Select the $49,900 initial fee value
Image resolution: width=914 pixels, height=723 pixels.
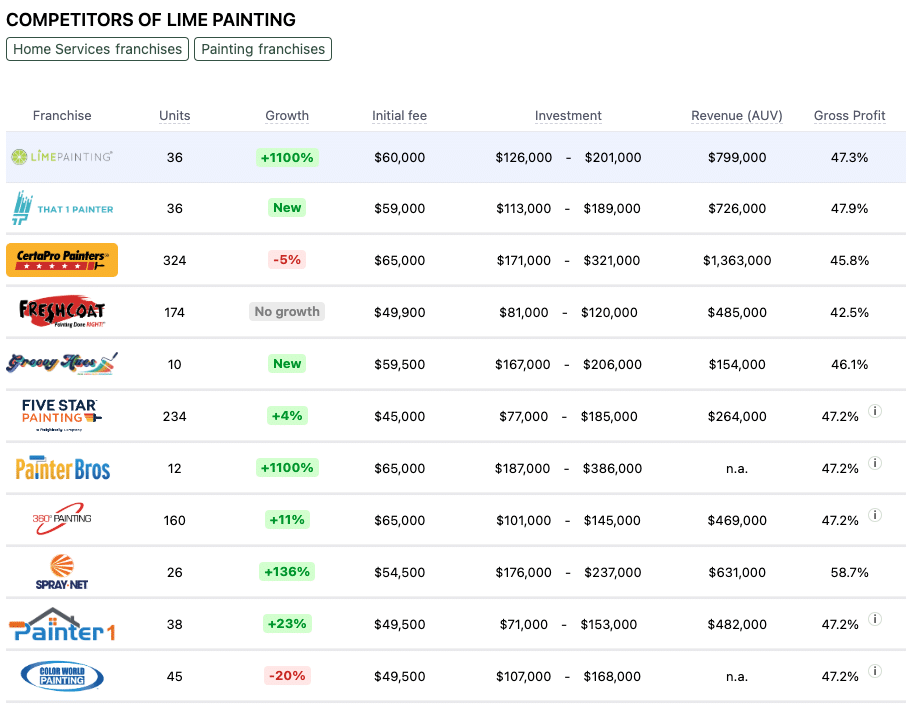[399, 312]
